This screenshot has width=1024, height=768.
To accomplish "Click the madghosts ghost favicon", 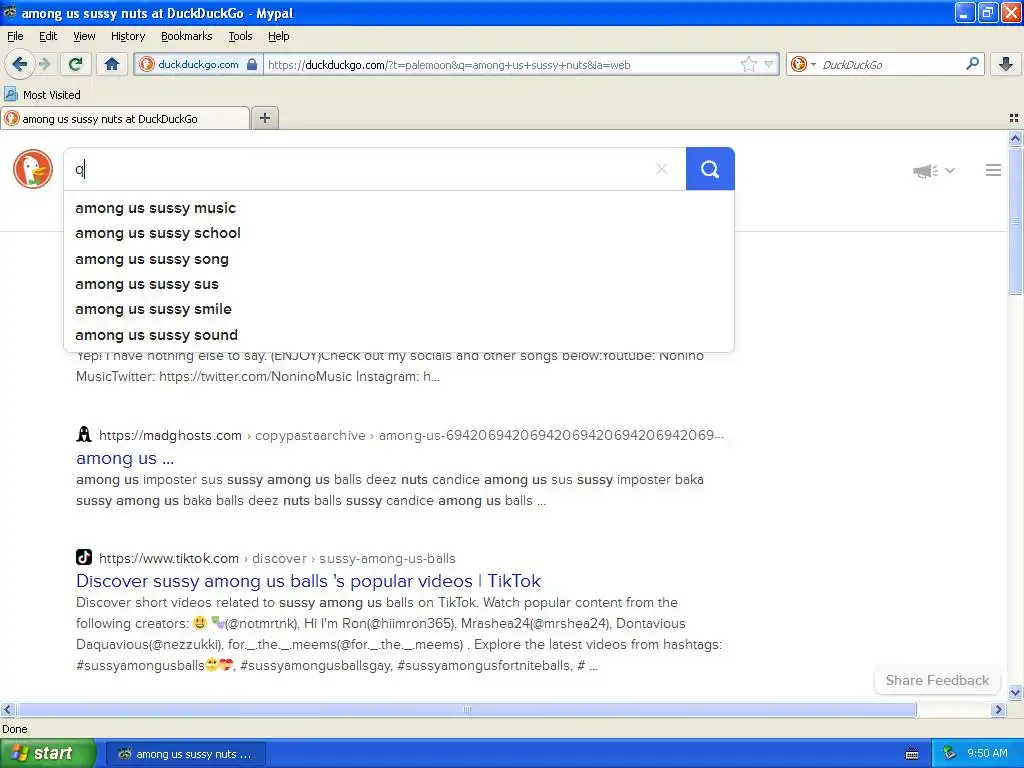I will click(x=84, y=434).
